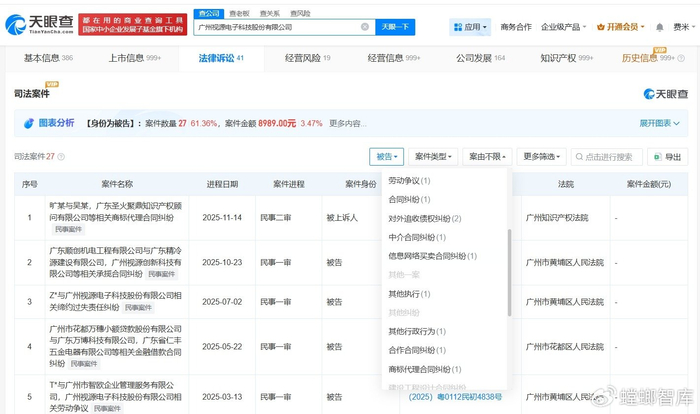Click help icon beside 司法案件 27
The image size is (700, 414).
(62, 157)
